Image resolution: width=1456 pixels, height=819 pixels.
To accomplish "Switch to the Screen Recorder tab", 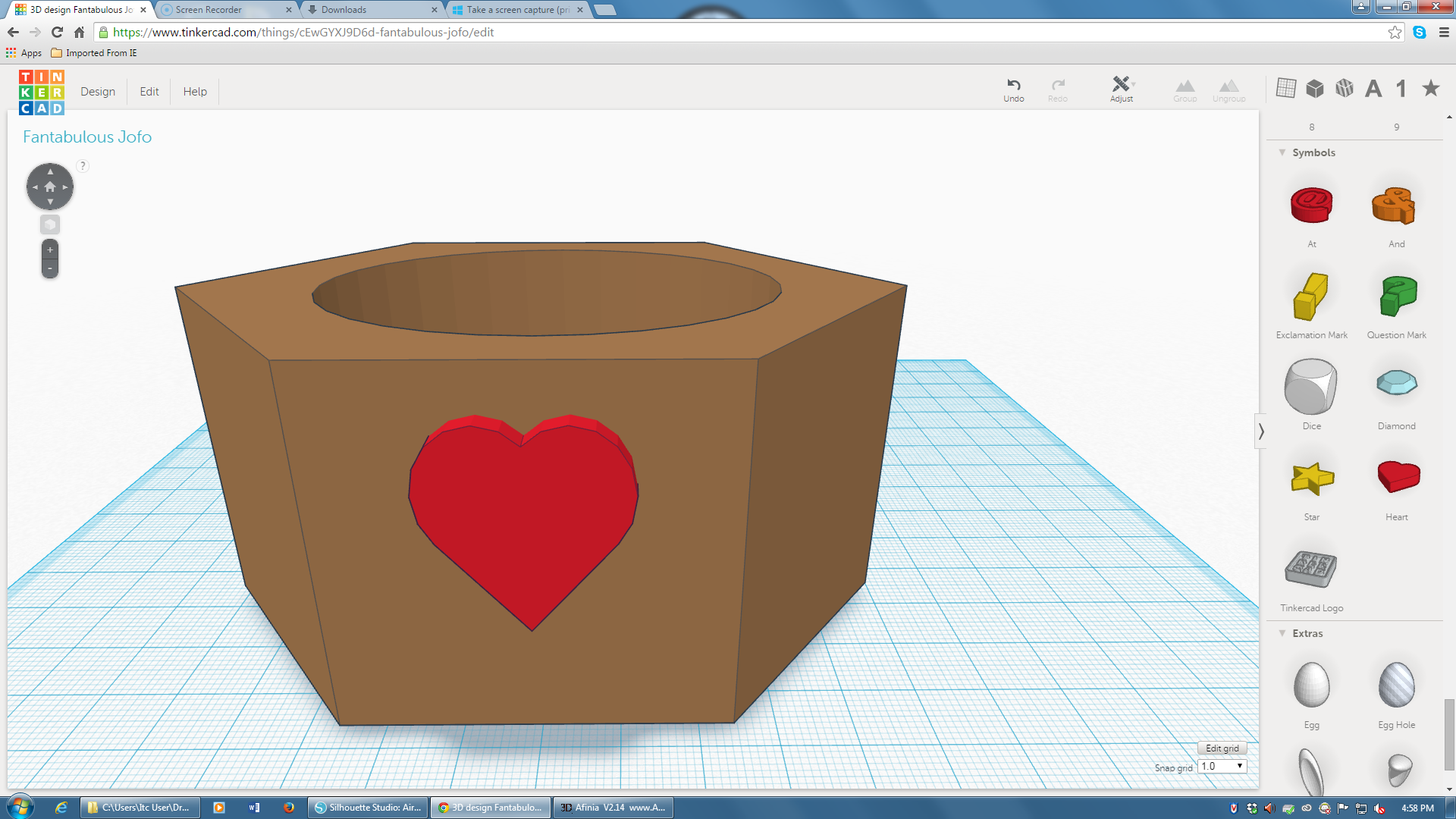I will (225, 10).
